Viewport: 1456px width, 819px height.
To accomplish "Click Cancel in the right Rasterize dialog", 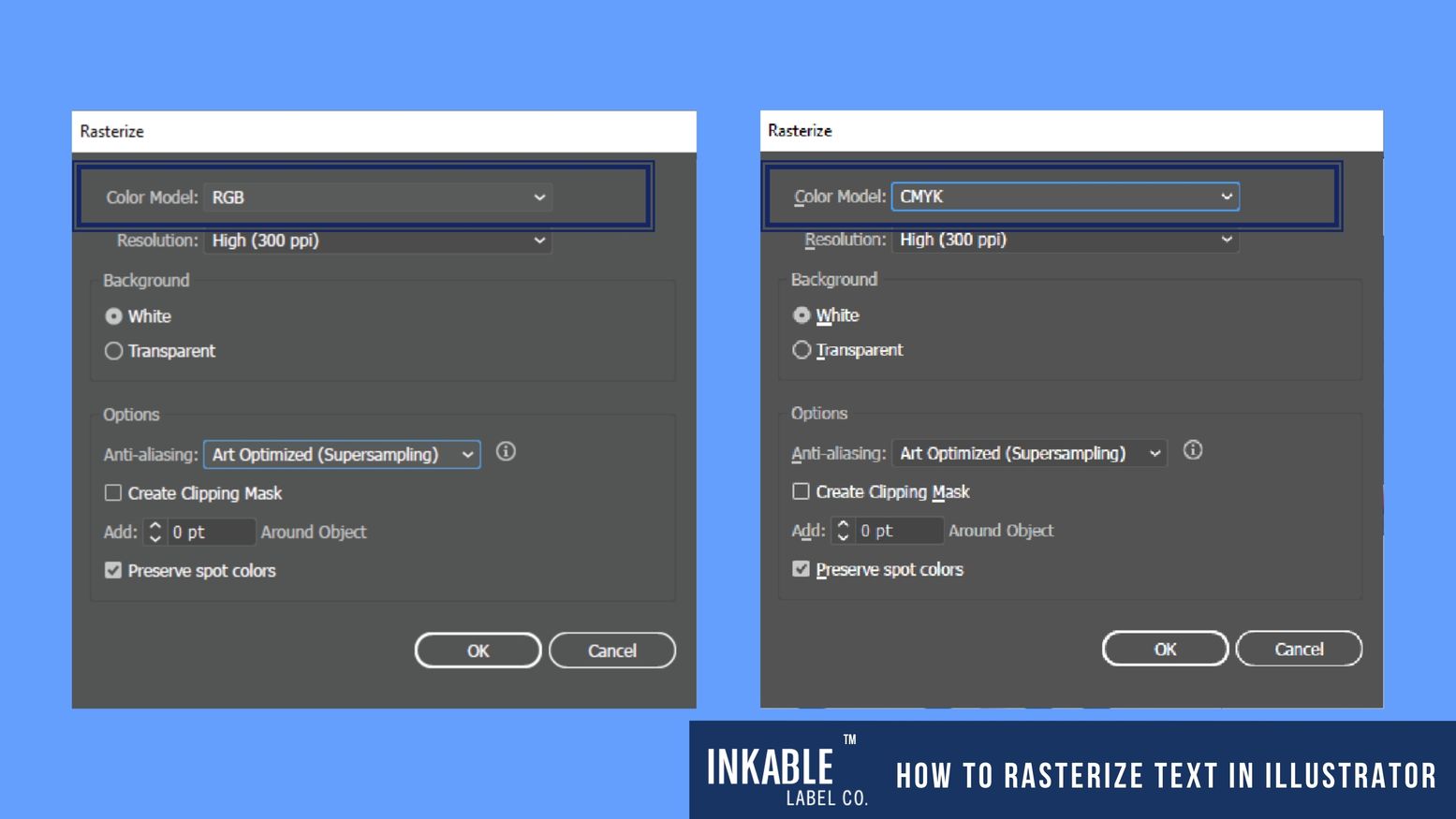I will pos(1300,649).
